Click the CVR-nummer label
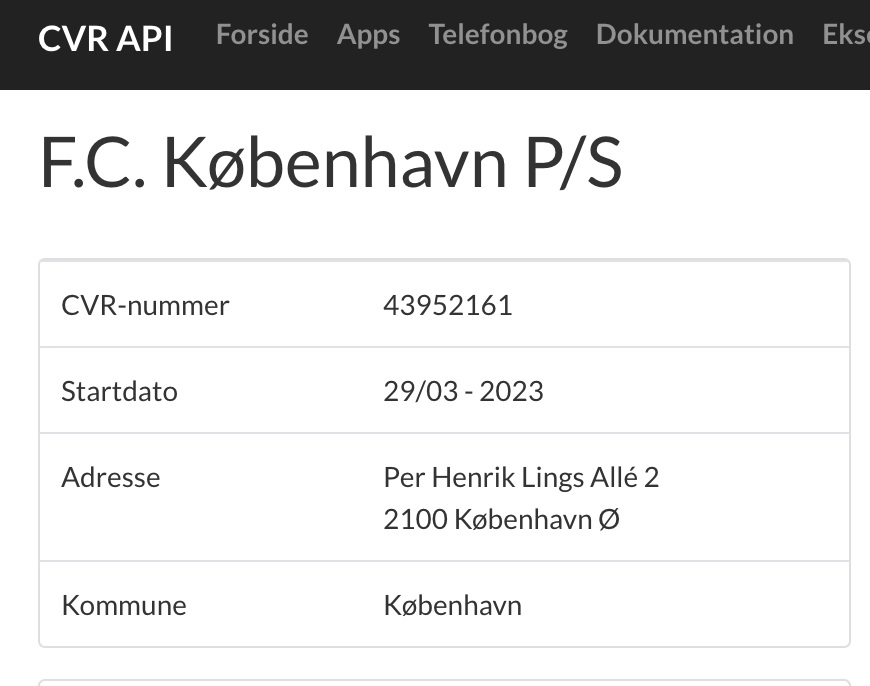The height and width of the screenshot is (686, 870). [x=145, y=305]
